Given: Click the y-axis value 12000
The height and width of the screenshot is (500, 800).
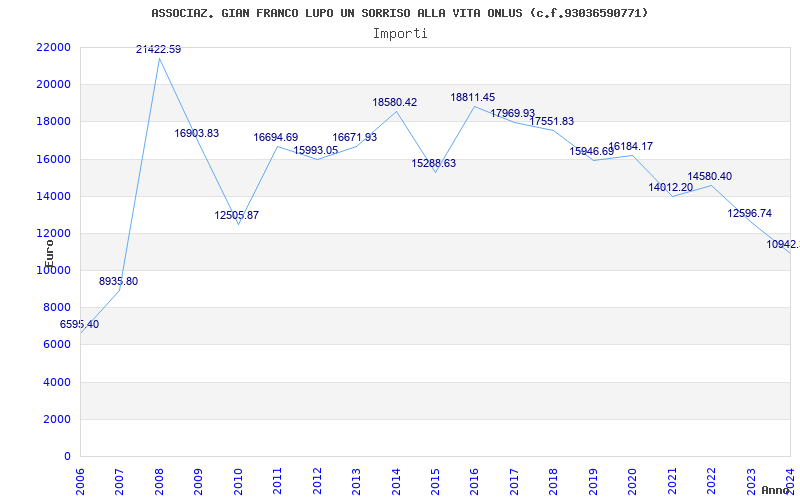Looking at the screenshot, I should [x=54, y=234].
